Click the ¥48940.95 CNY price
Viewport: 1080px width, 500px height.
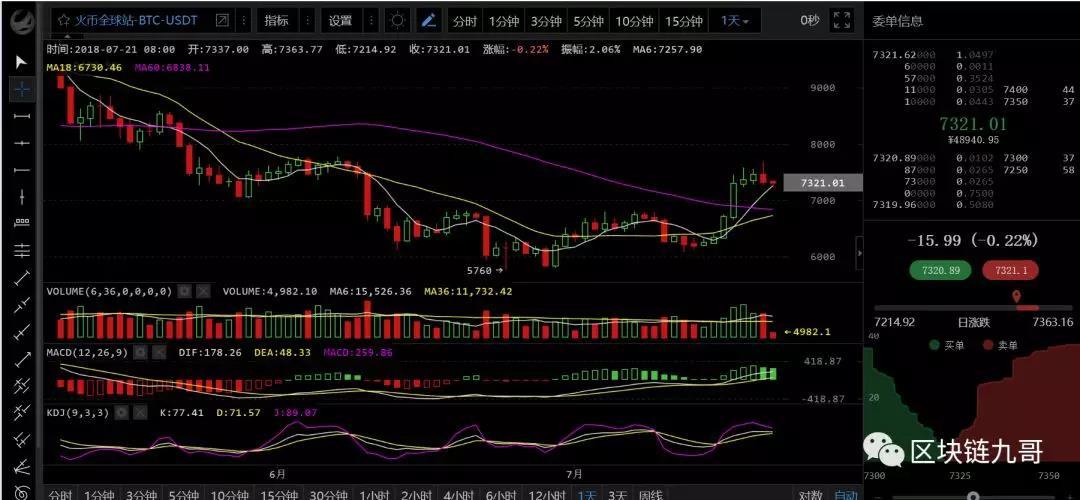(x=973, y=140)
